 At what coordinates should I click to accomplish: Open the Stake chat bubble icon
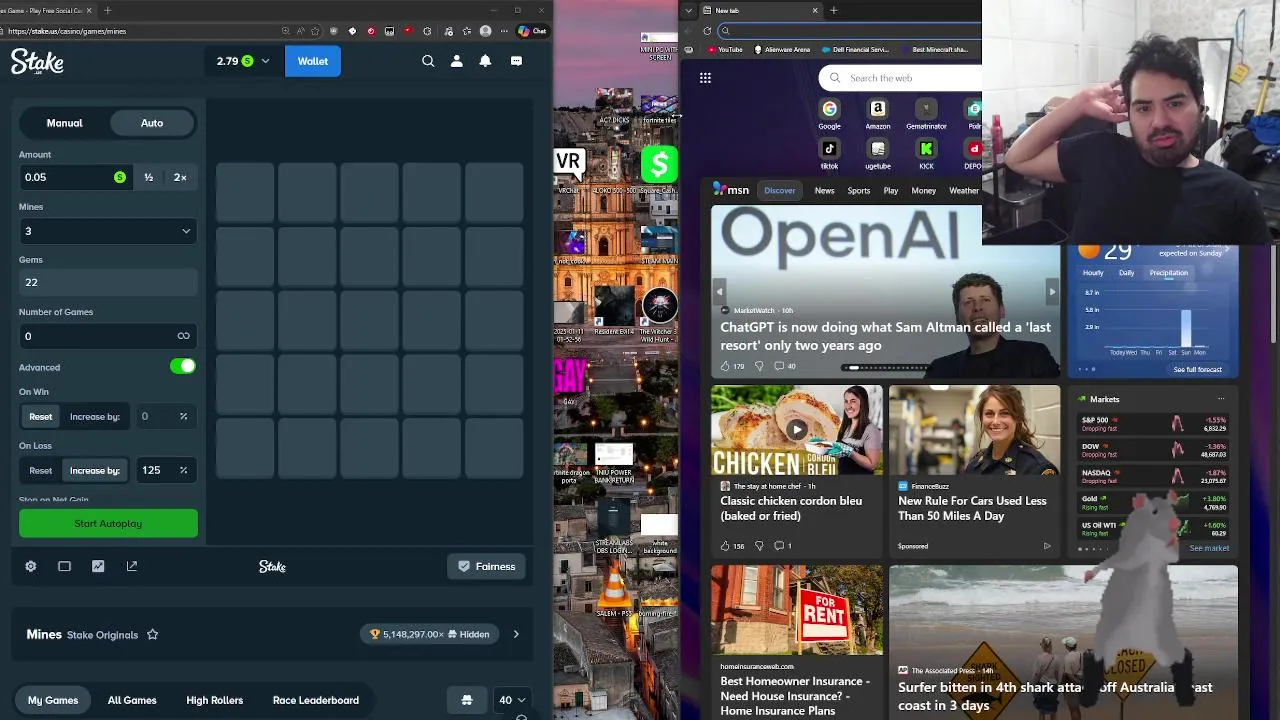tap(516, 61)
